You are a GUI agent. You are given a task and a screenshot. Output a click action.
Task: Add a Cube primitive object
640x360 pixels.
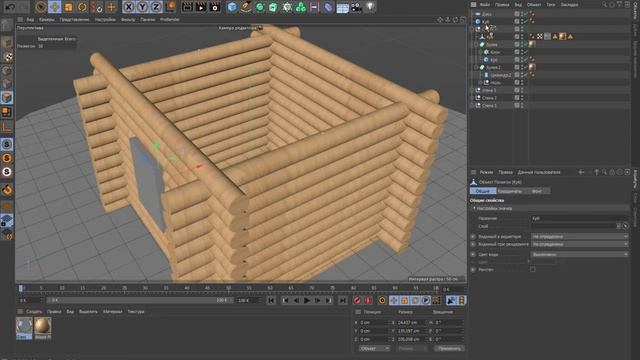coord(232,7)
